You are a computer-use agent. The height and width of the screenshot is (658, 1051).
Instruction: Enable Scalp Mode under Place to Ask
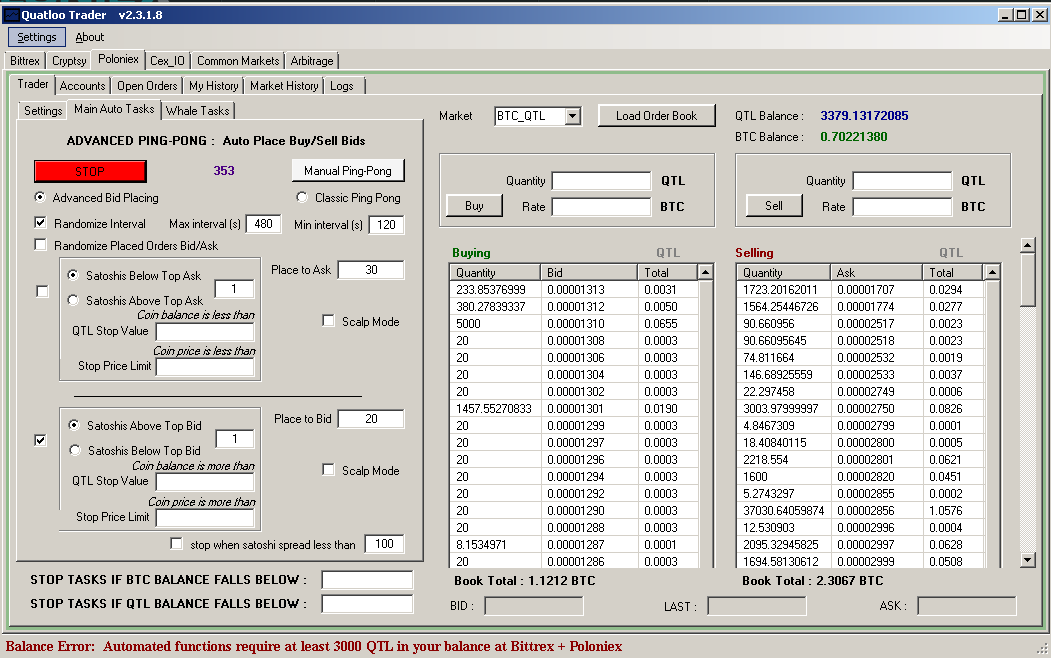pos(328,321)
